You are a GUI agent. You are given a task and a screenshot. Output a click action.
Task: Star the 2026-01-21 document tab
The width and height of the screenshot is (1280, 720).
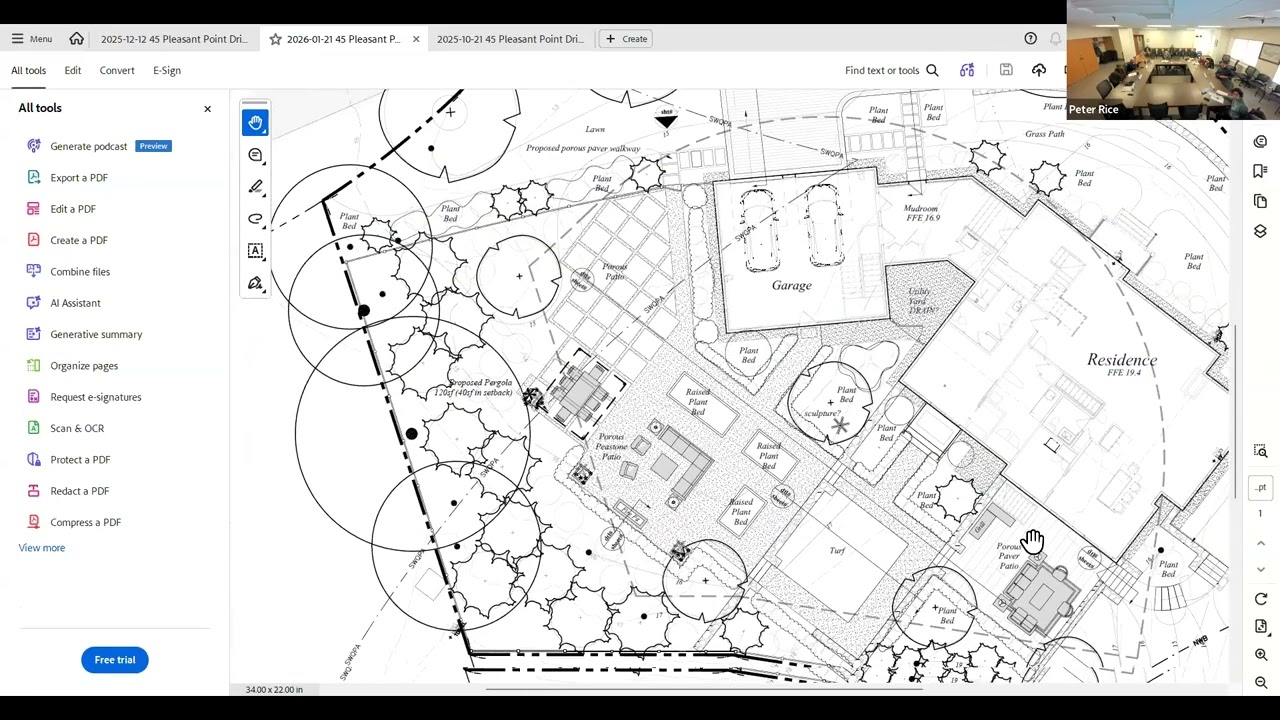click(275, 39)
